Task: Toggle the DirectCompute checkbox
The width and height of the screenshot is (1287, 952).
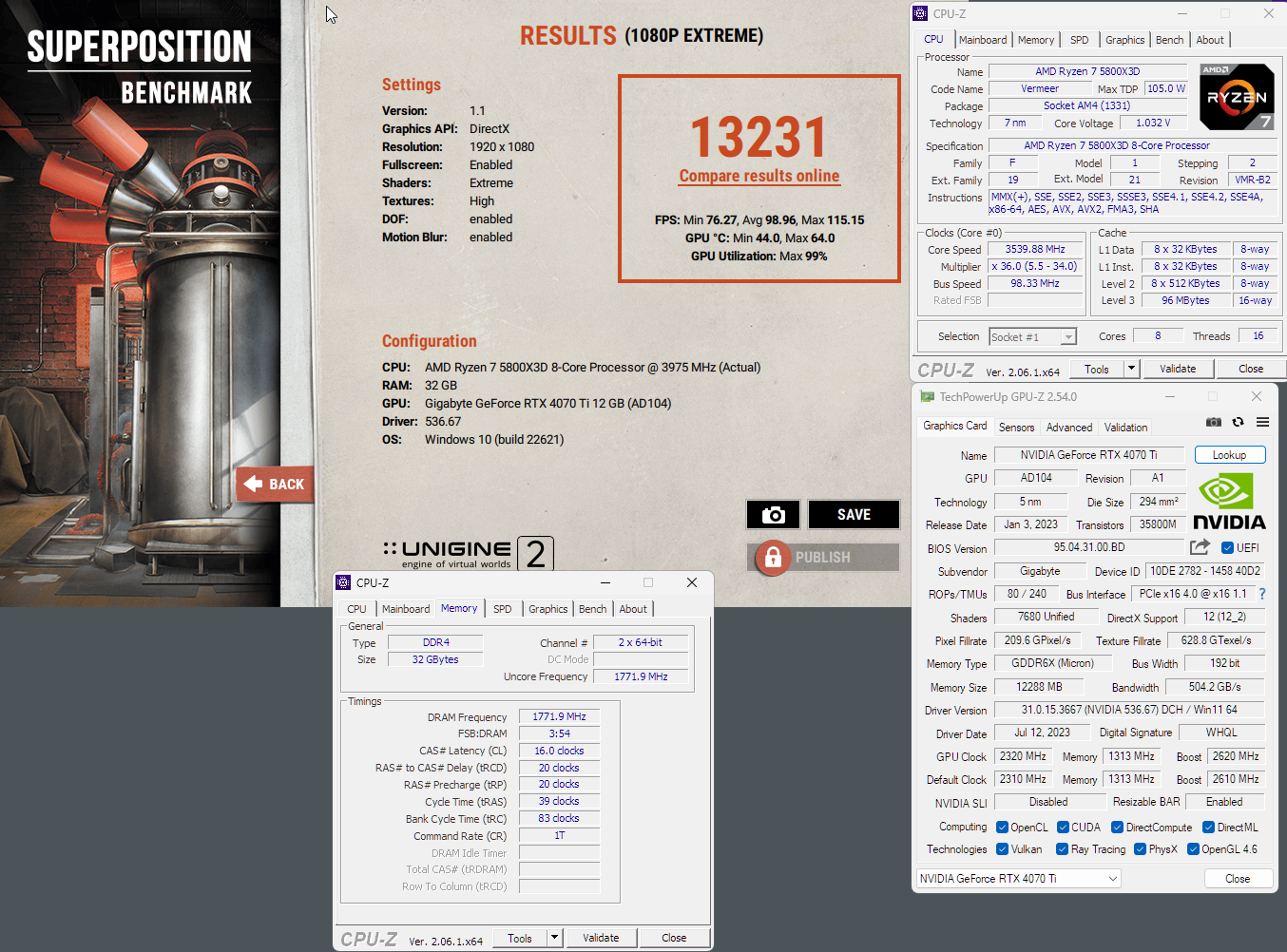Action: pyautogui.click(x=1118, y=828)
